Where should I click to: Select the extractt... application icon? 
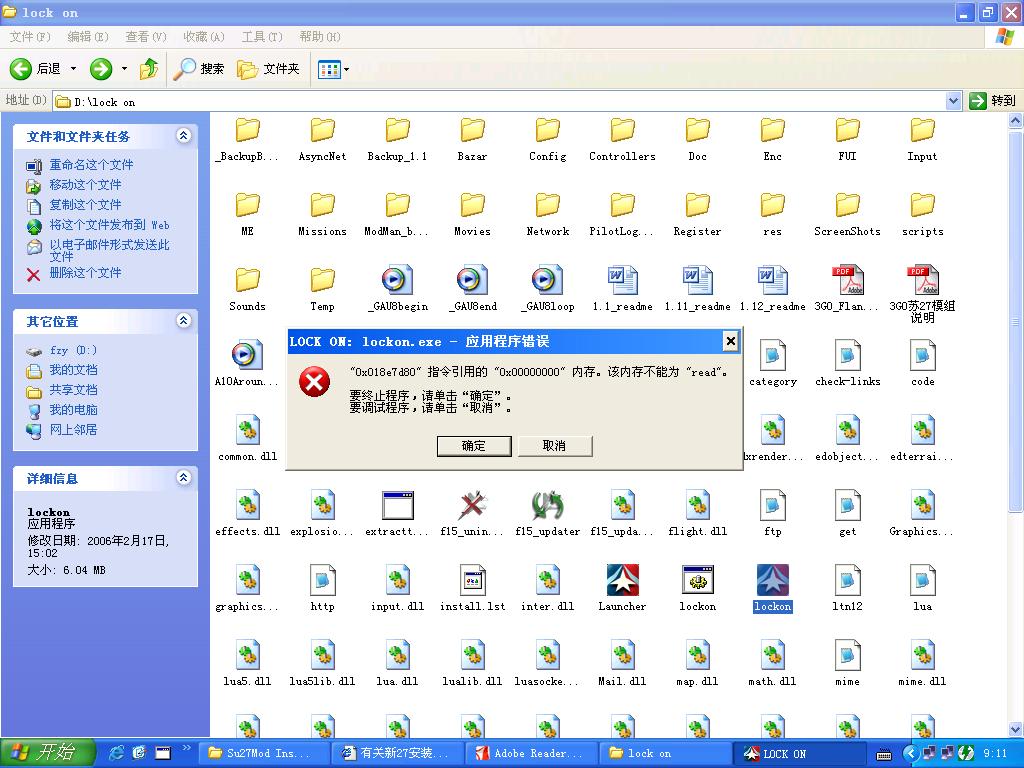(397, 505)
